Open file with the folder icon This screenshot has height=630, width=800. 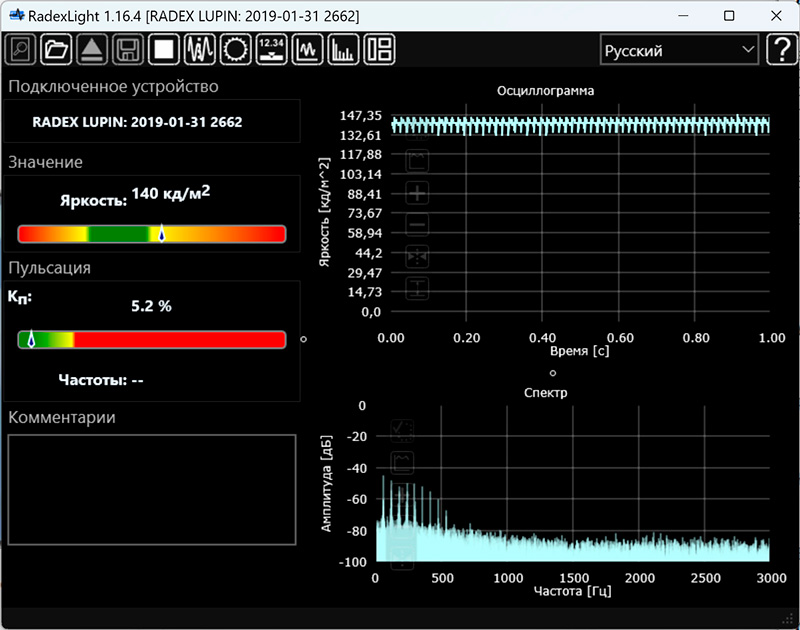pos(57,49)
